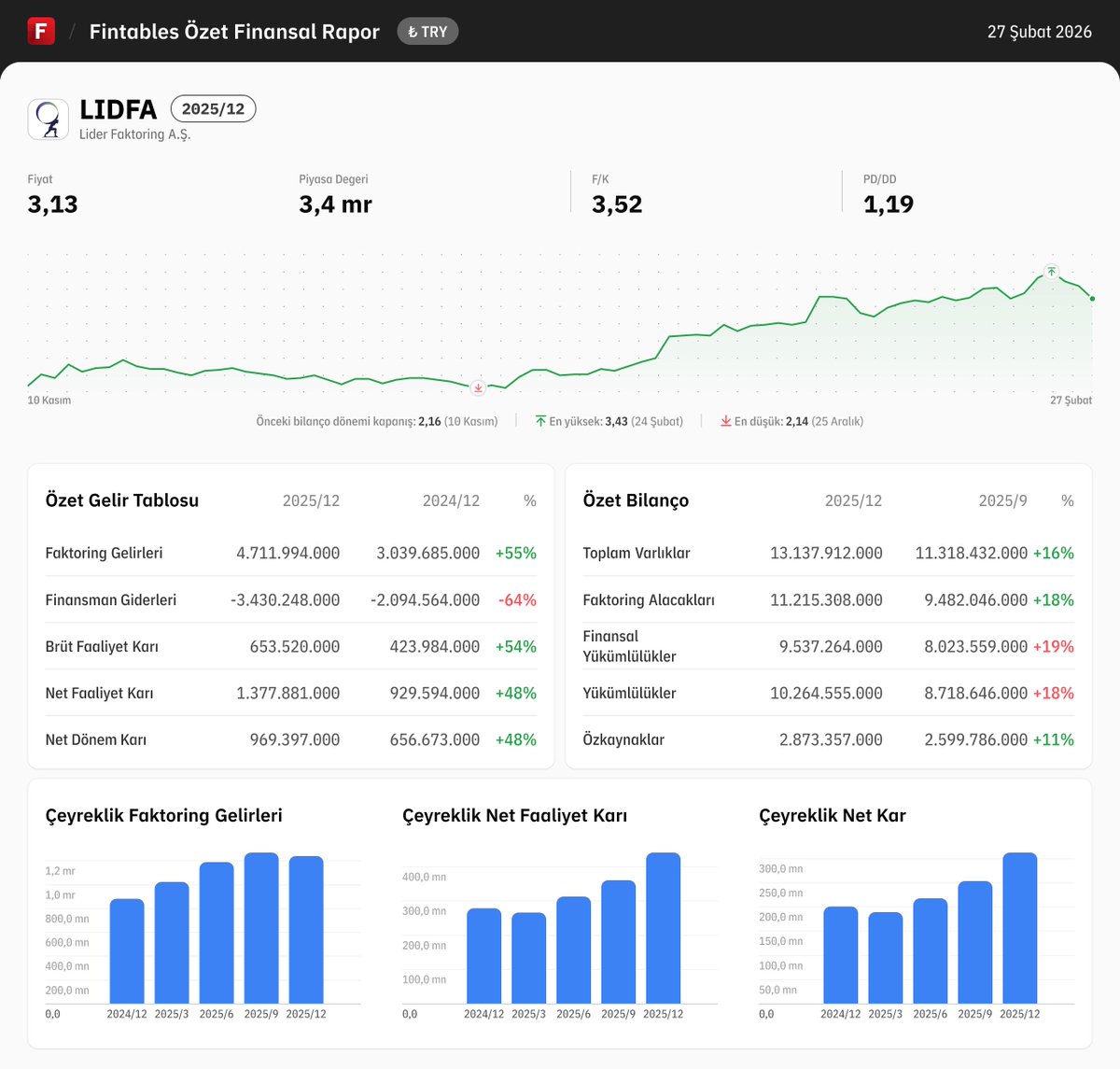Click the 2025/6 bar in Net Kar chart
1120x1069 pixels.
[x=931, y=950]
